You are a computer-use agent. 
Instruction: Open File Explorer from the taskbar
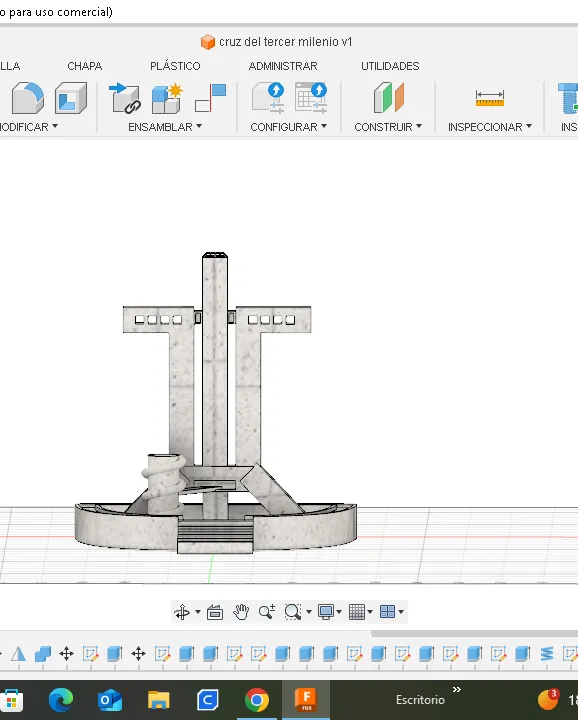159,700
